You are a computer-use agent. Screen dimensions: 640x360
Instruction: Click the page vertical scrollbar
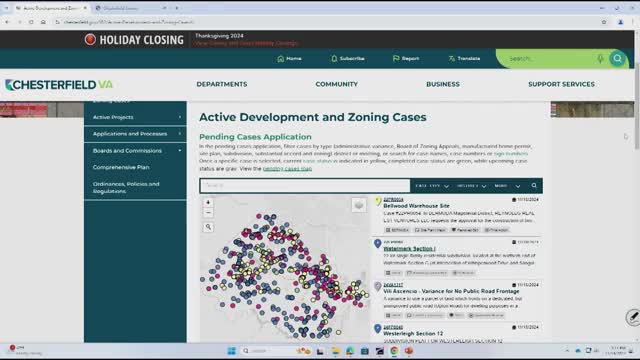click(637, 106)
